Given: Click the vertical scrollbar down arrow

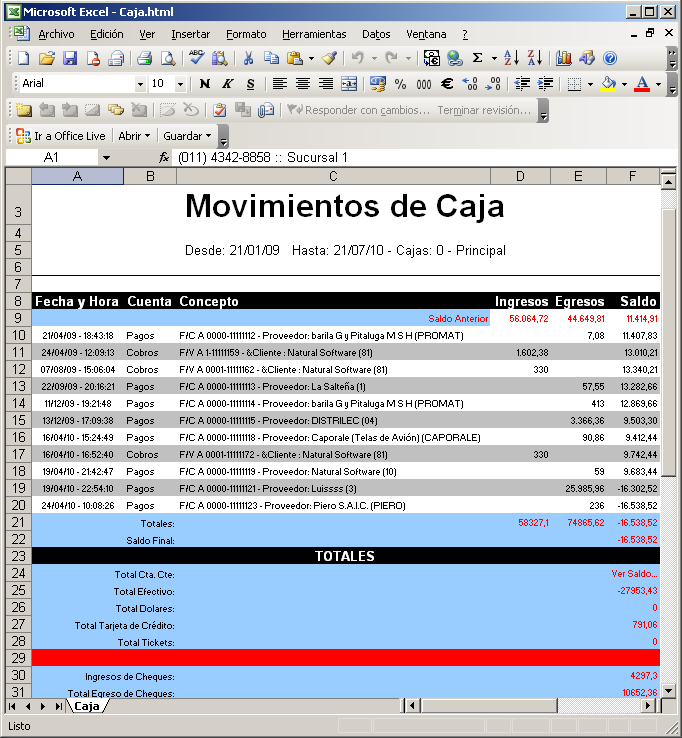Looking at the screenshot, I should [x=669, y=691].
